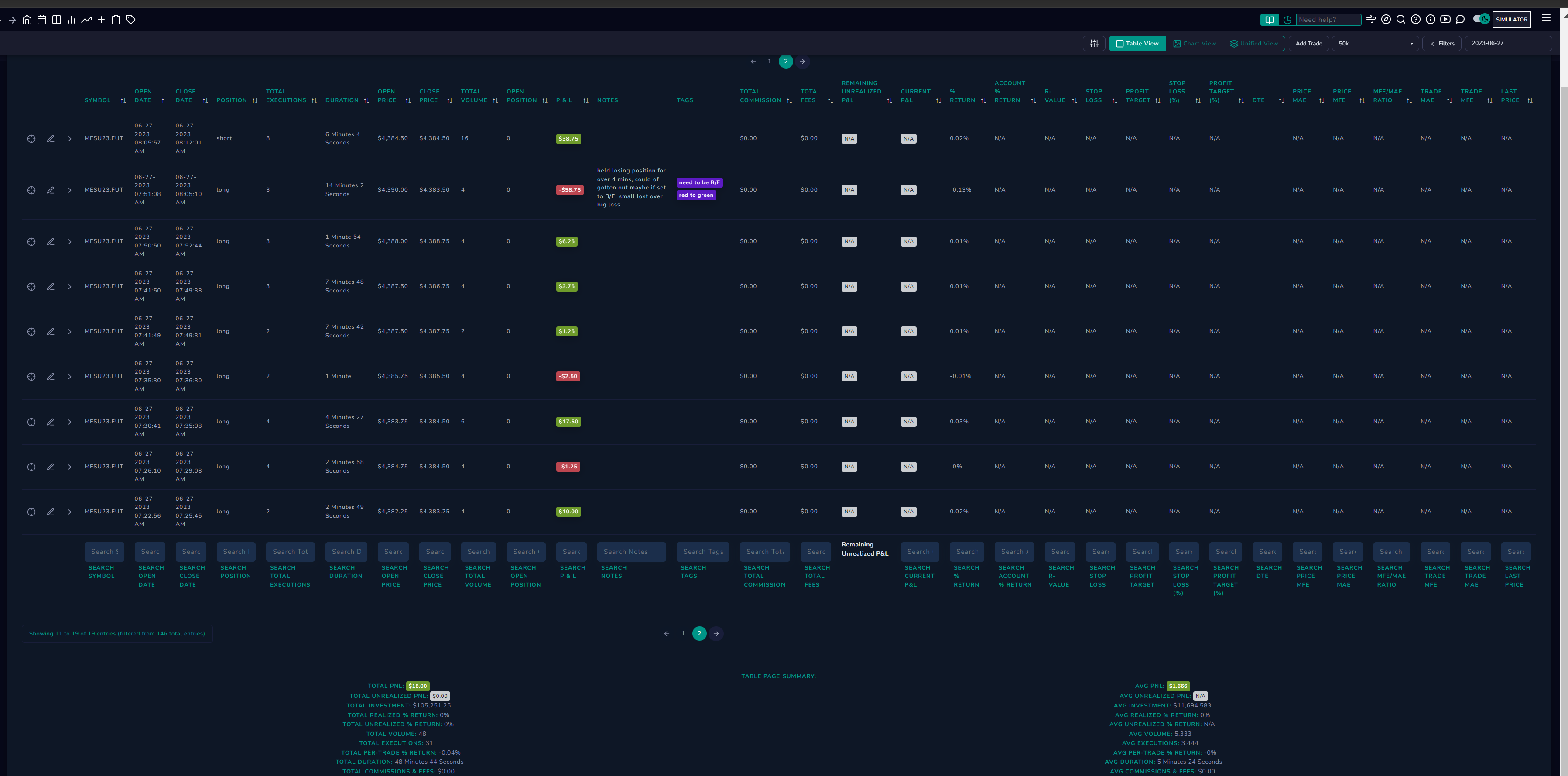This screenshot has height=776, width=1568.
Task: Switch to Unified View tab
Action: tap(1254, 43)
